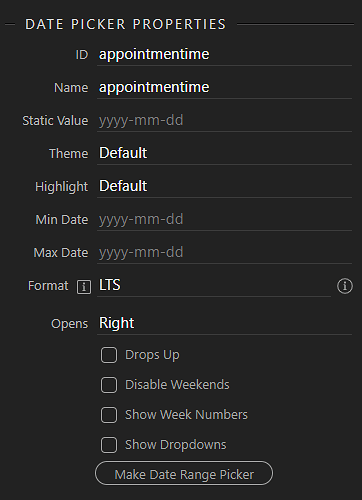
Task: Click the Max Date input field
Action: click(224, 252)
